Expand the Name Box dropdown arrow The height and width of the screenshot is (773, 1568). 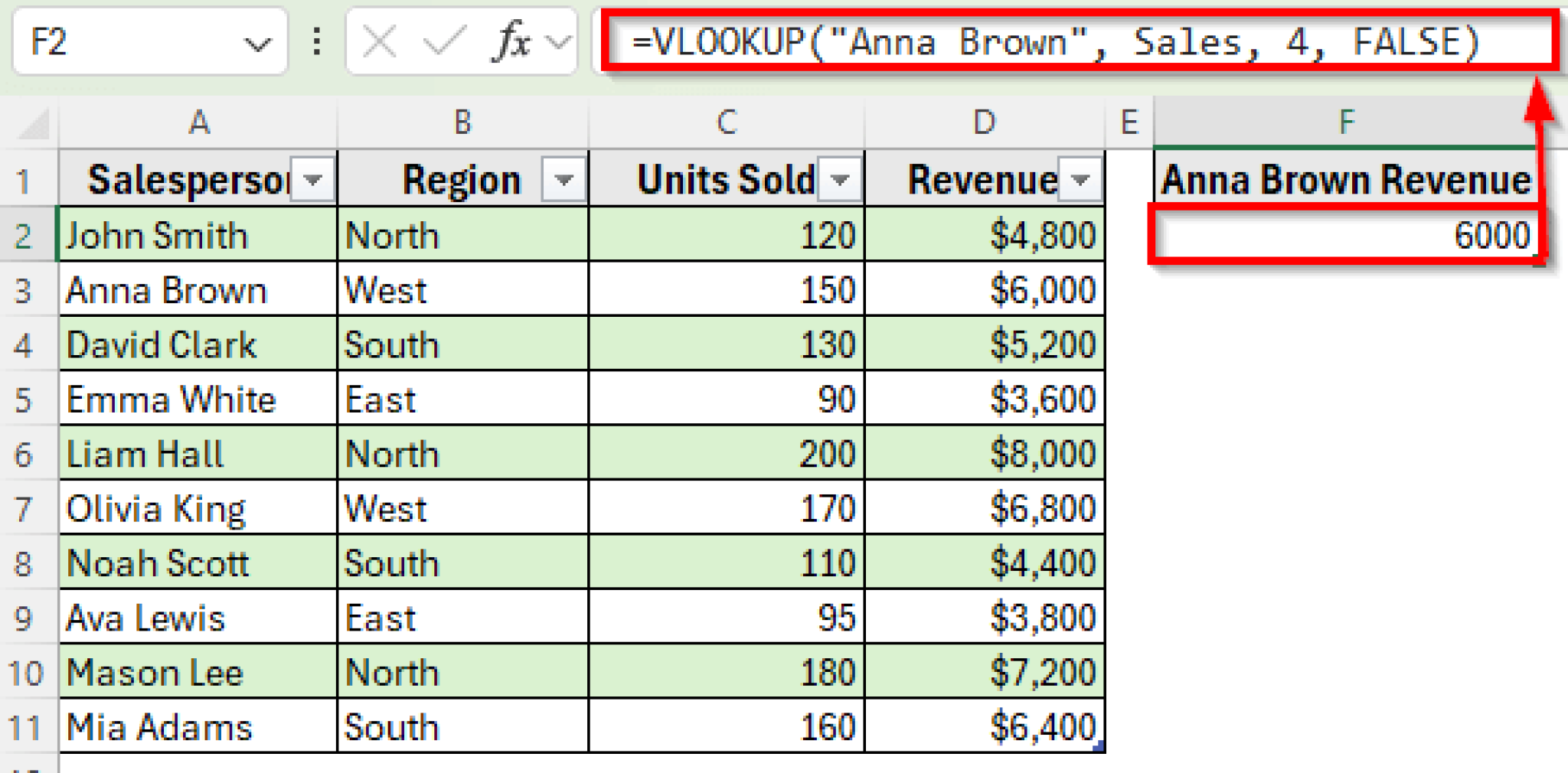pos(257,44)
